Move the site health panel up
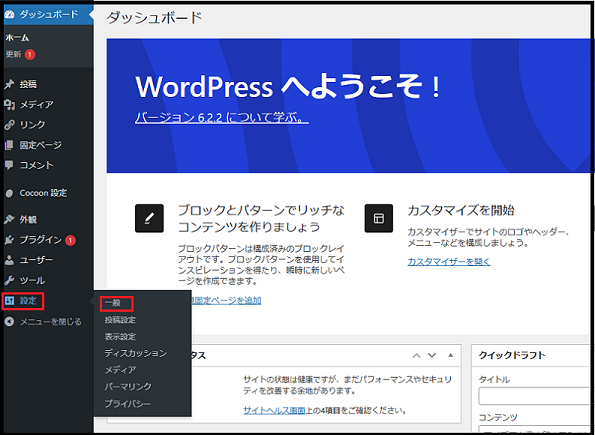The width and height of the screenshot is (595, 435). click(416, 356)
